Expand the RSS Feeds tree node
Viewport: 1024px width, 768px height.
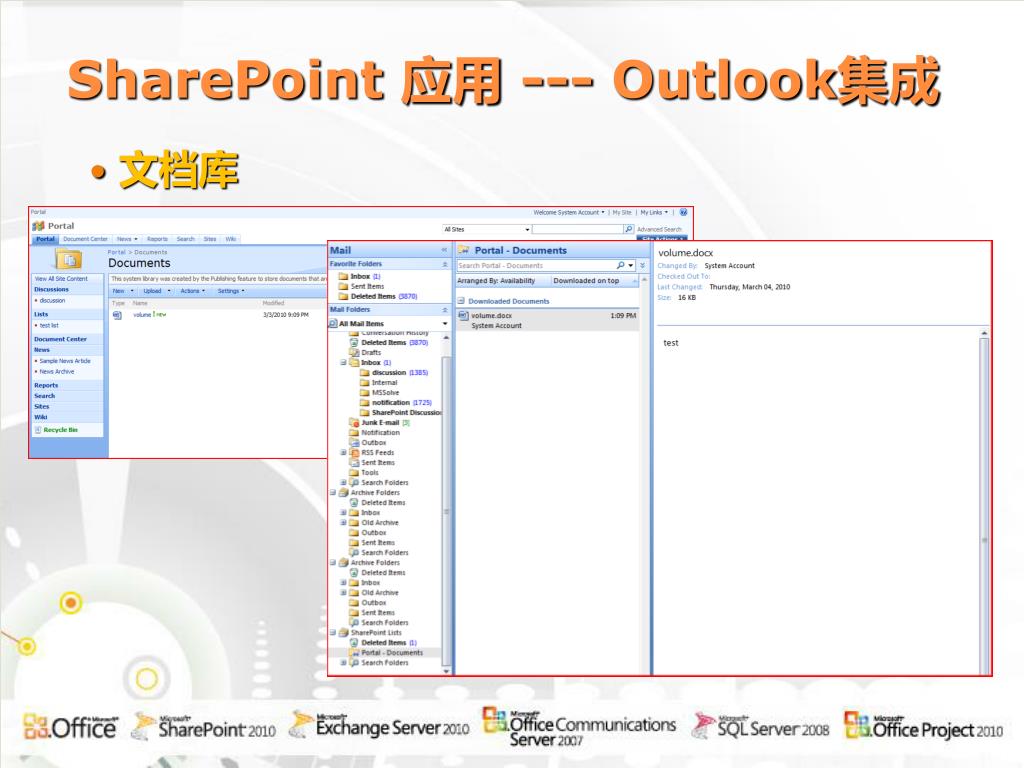(x=344, y=453)
